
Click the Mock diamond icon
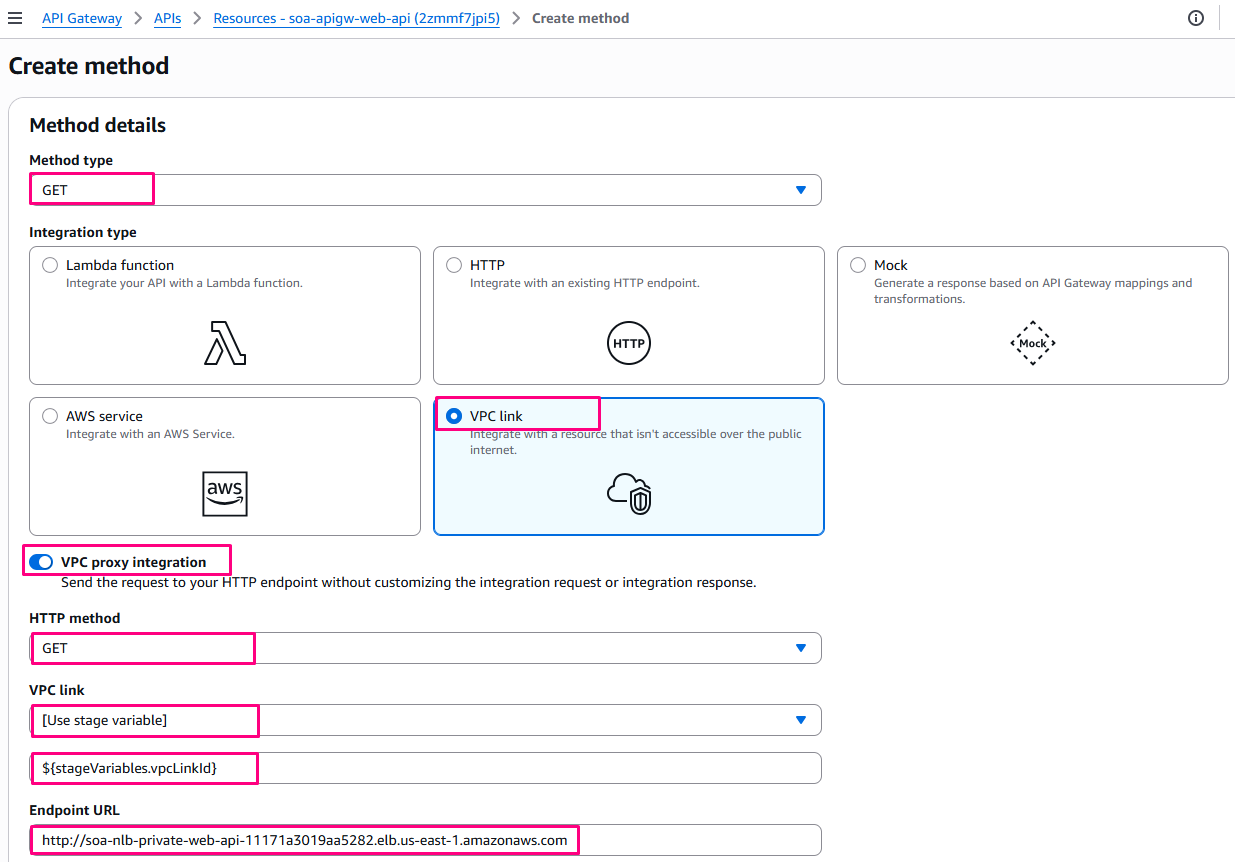(1032, 343)
